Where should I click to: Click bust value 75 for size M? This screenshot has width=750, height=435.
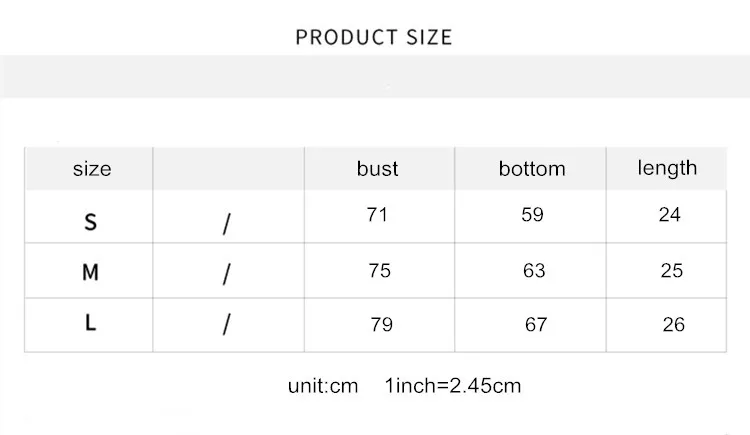(379, 270)
